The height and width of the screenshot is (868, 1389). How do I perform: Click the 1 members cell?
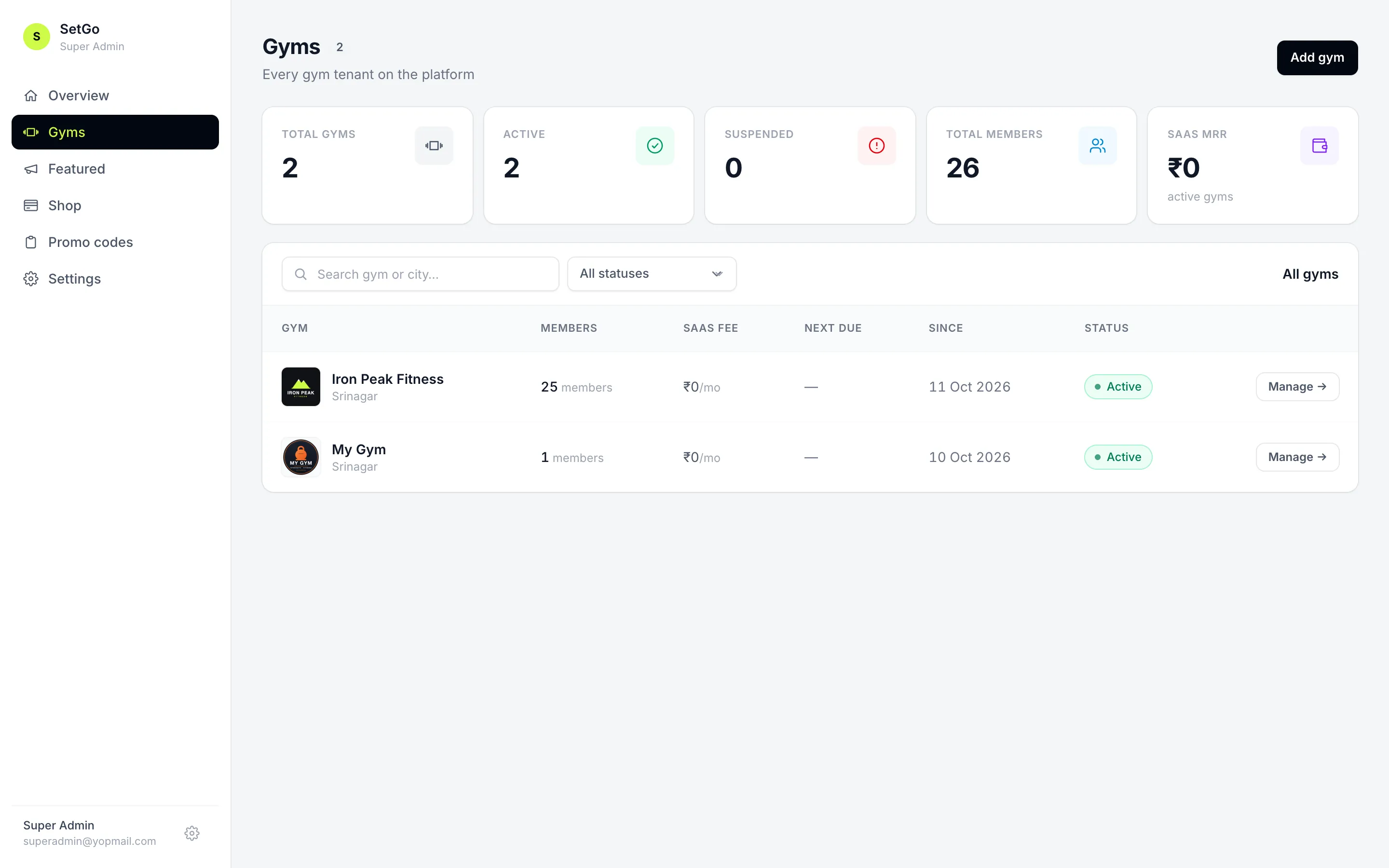572,458
